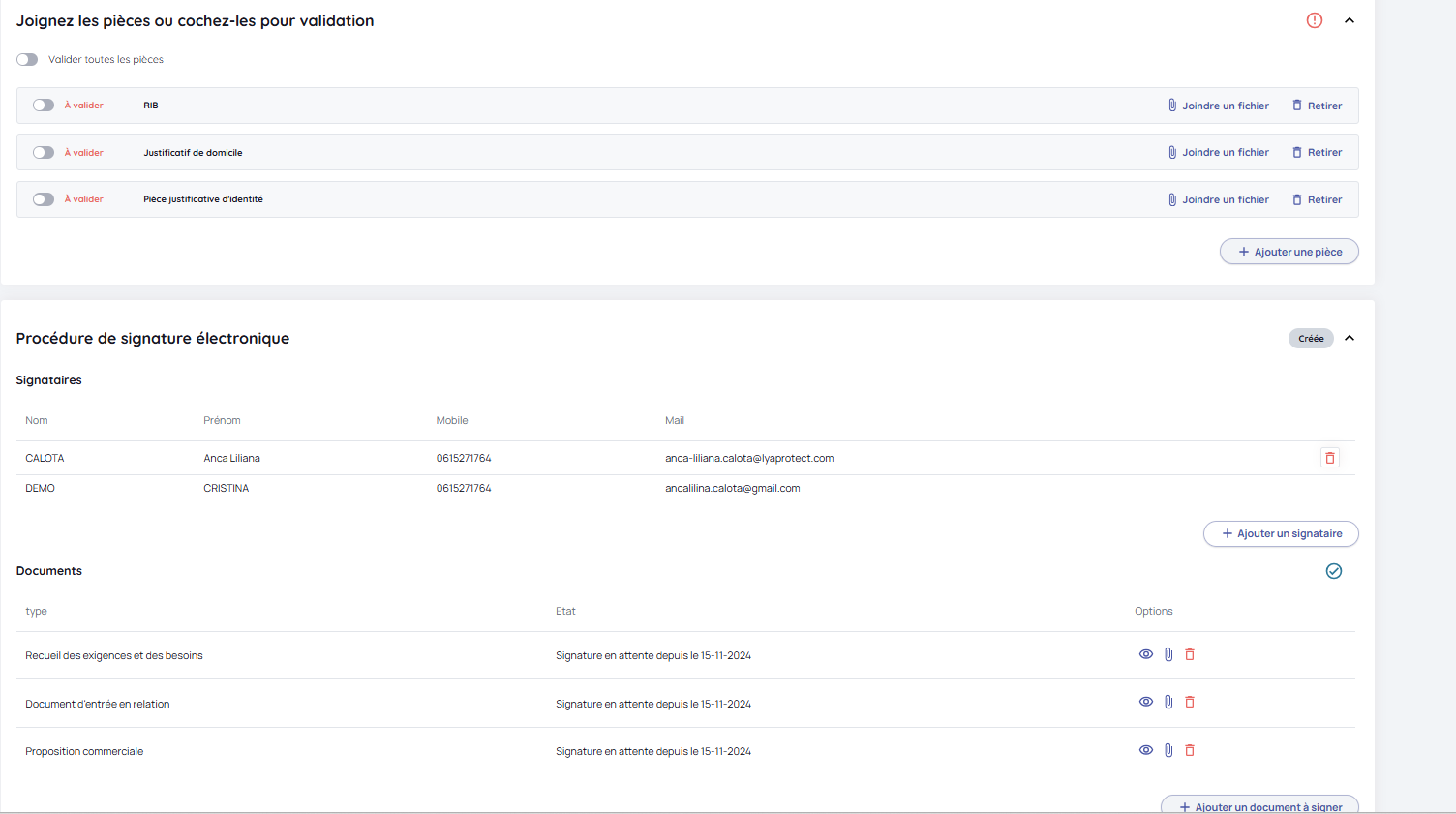Click the paperclip for Recueil des exigences
The width and height of the screenshot is (1456, 814).
[x=1168, y=655]
